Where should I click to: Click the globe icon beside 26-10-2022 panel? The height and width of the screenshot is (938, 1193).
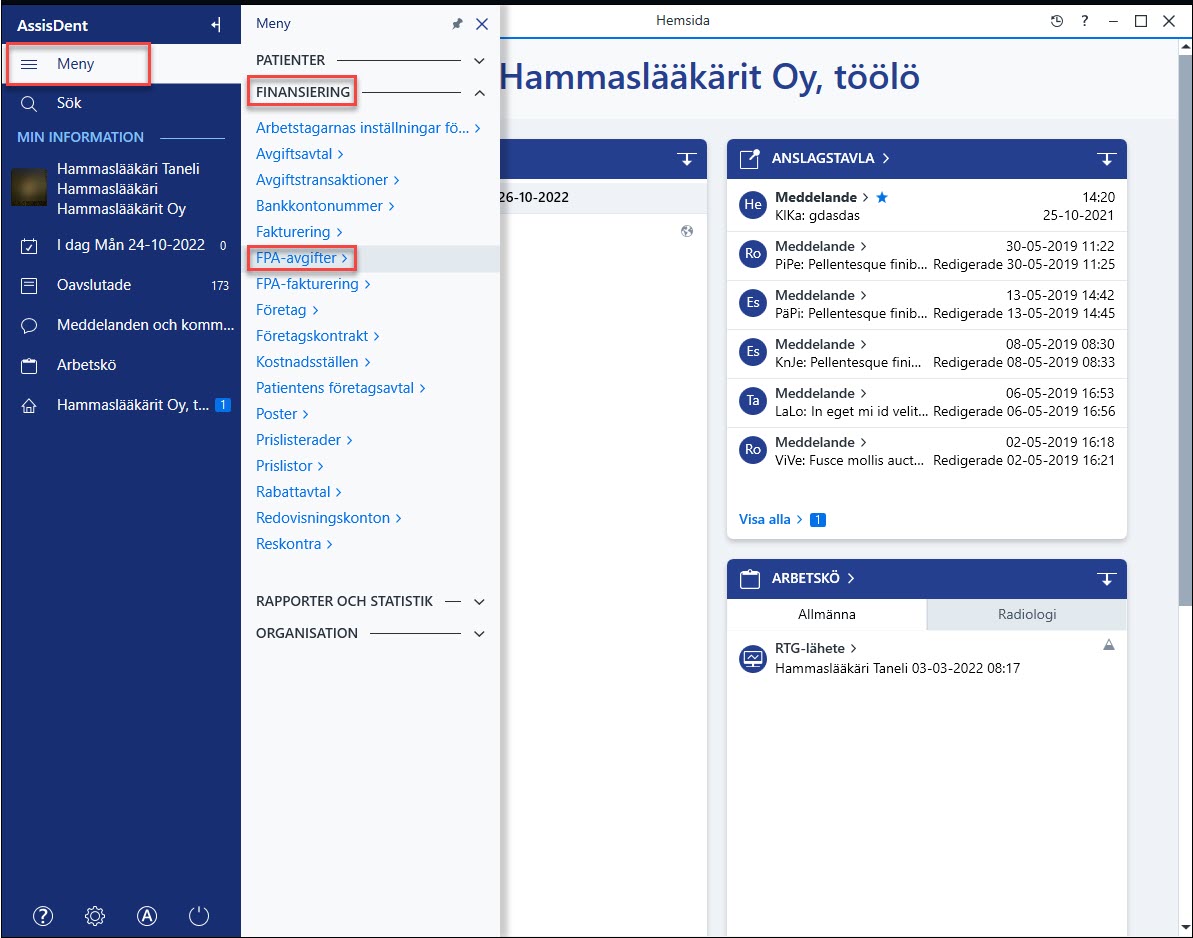click(686, 231)
